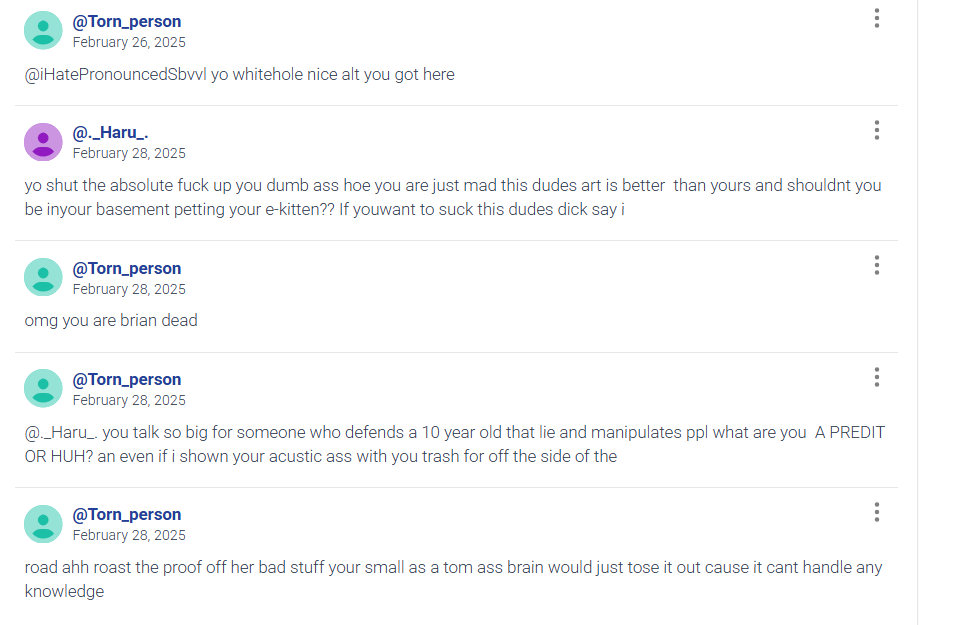Image resolution: width=957 pixels, height=625 pixels.
Task: Open @Torn_person link on February 26 comment
Action: [x=127, y=21]
